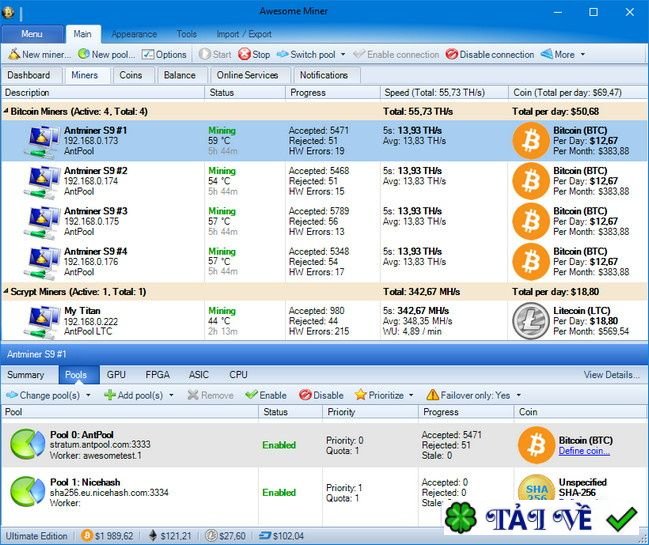
Task: Click the Antminer S9 #1 computer icon
Action: point(42,141)
